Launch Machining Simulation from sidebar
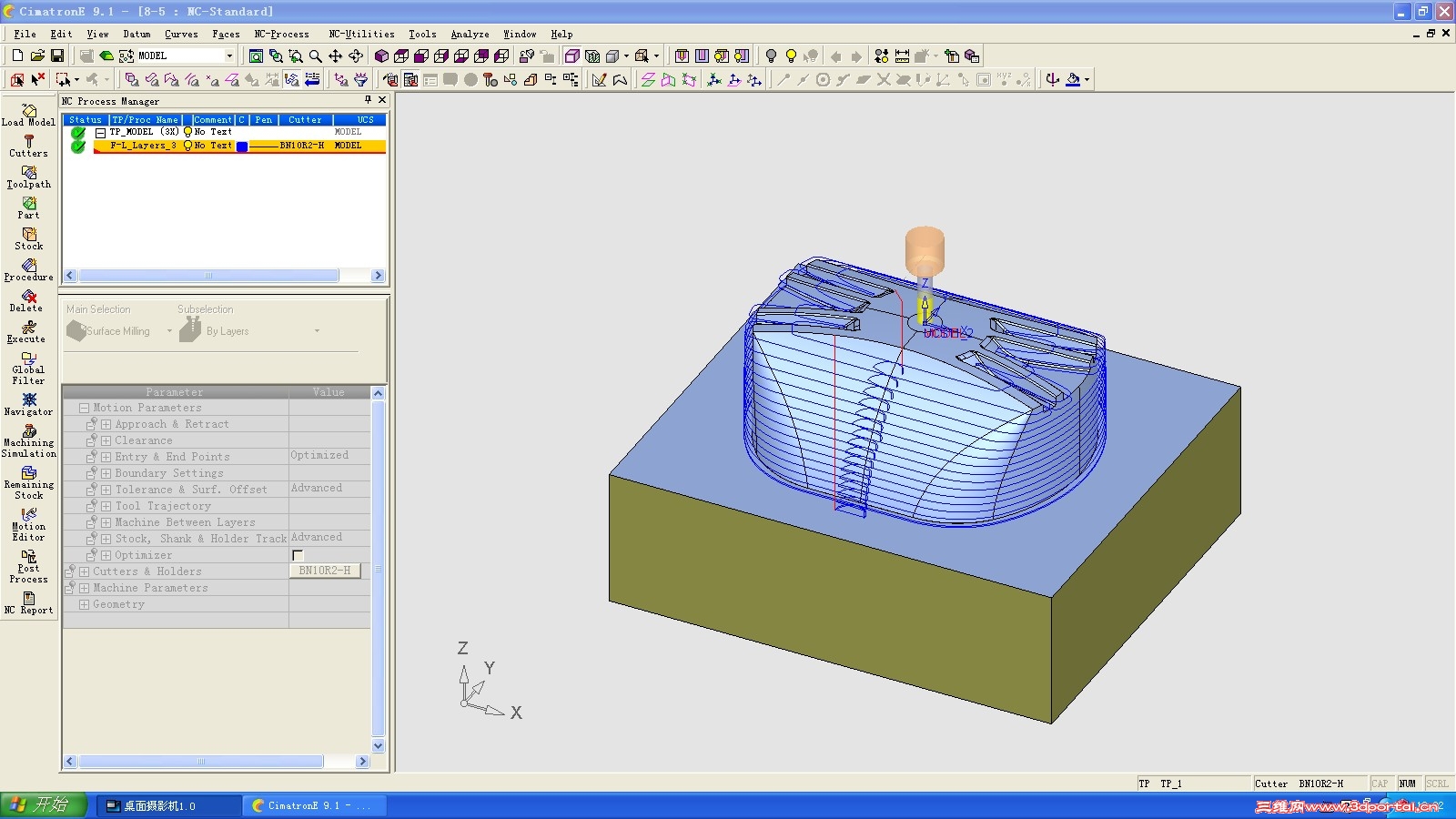Screen dimensions: 1456x819 tap(28, 440)
